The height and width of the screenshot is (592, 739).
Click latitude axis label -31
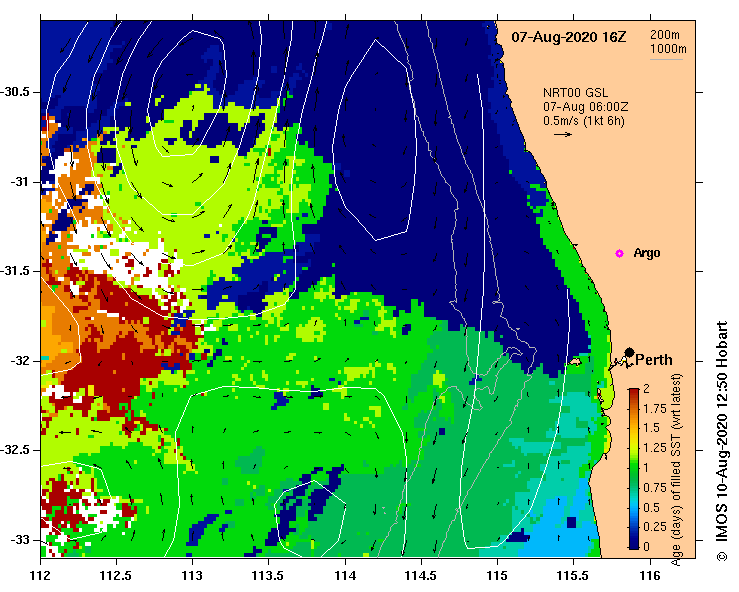19,181
